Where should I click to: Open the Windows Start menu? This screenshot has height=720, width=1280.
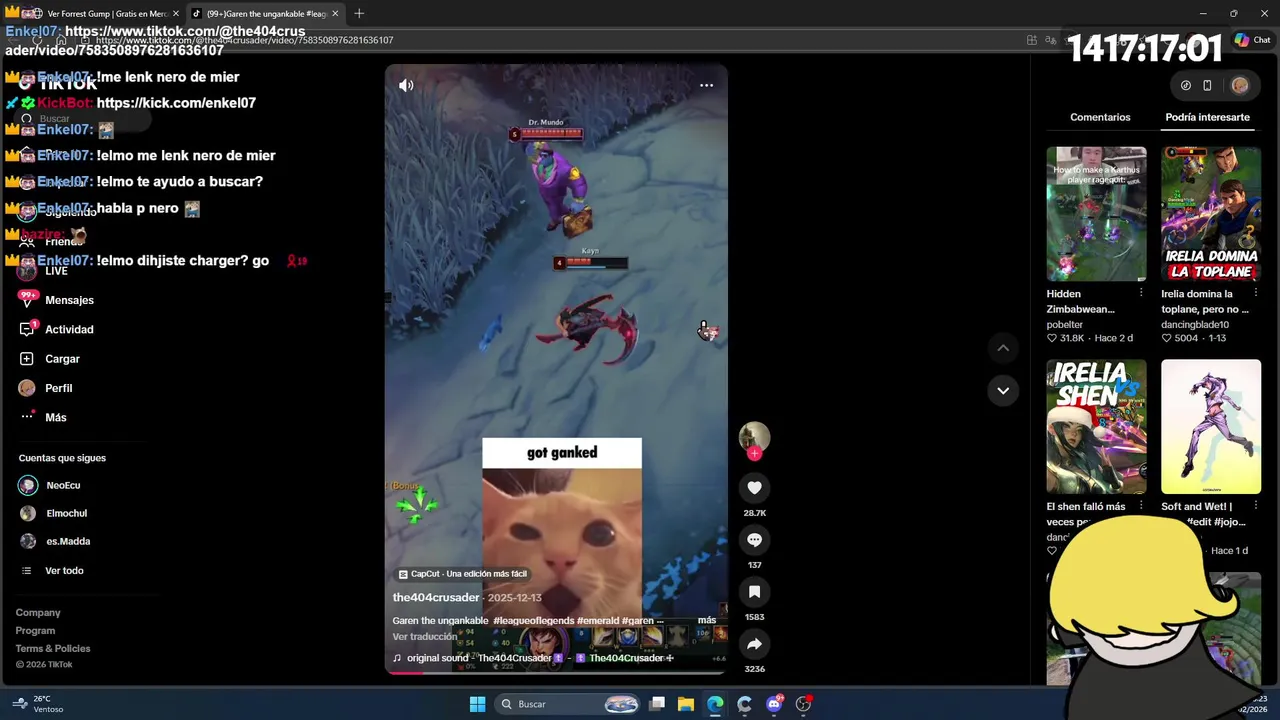click(477, 704)
